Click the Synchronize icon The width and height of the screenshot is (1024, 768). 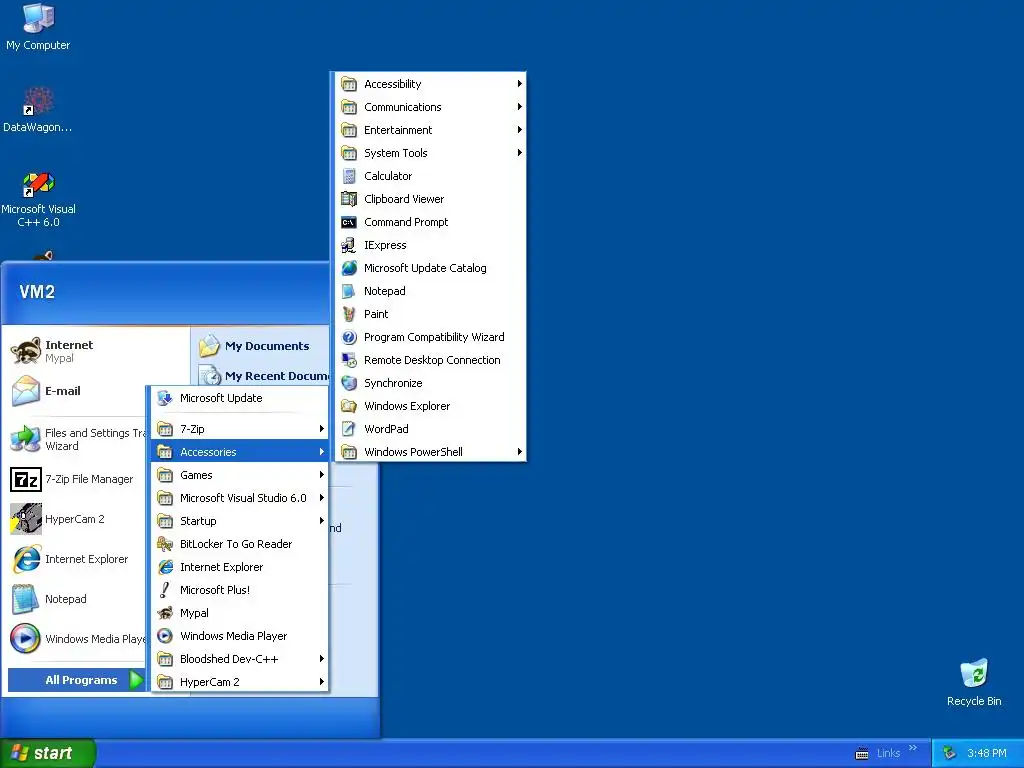coord(349,383)
